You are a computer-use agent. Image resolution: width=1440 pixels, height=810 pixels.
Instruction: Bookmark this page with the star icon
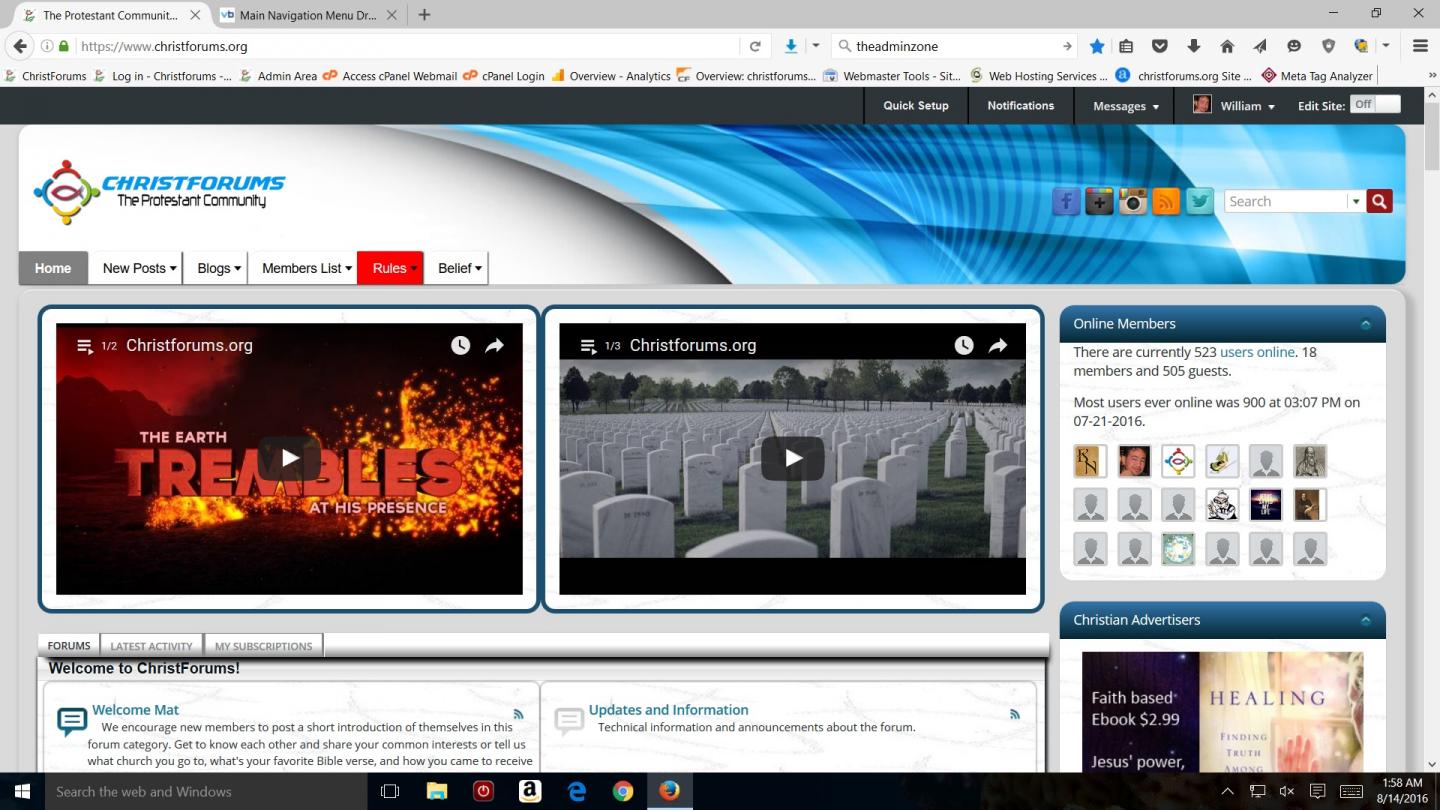(x=1097, y=46)
